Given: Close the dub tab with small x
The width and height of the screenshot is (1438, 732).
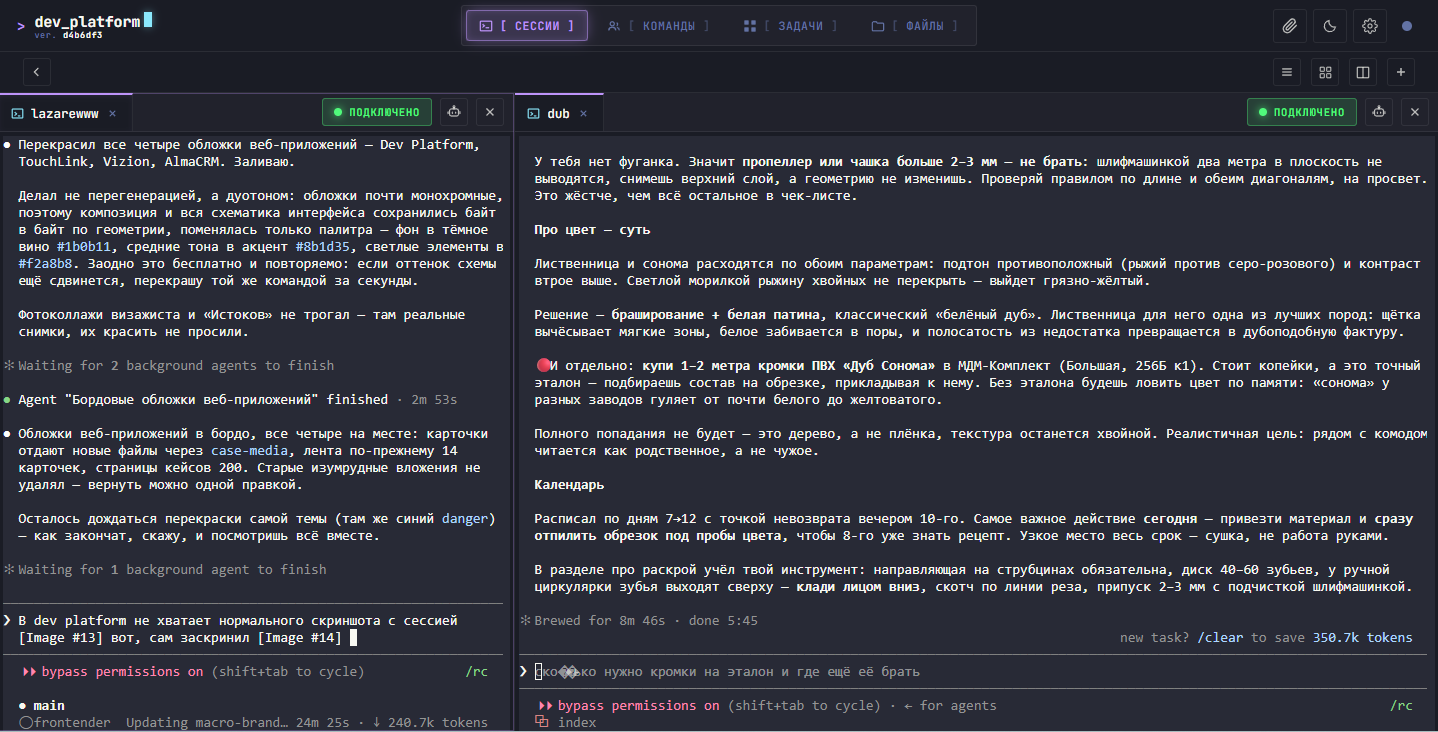Looking at the screenshot, I should tap(584, 113).
